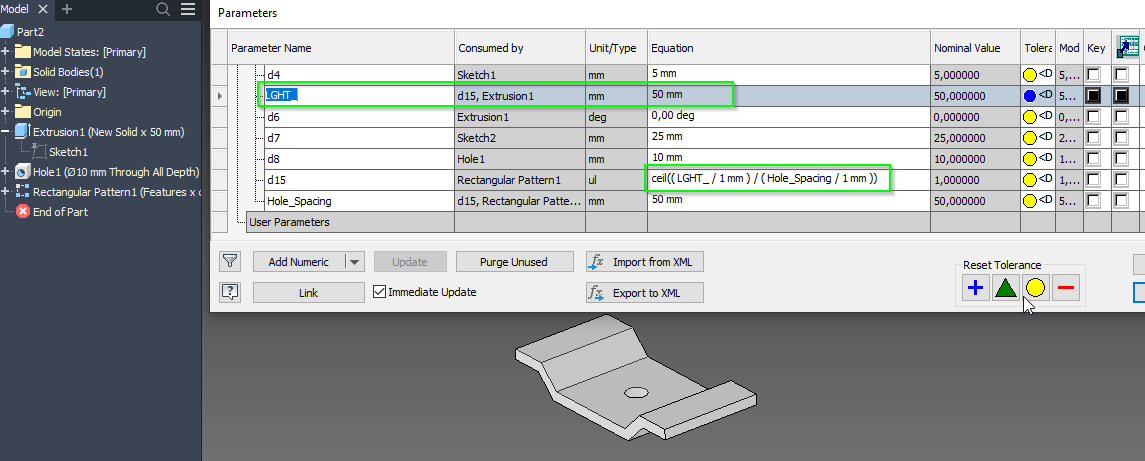Toggle export checkbox for LGHT_ row
This screenshot has width=1145, height=461.
[1121, 96]
